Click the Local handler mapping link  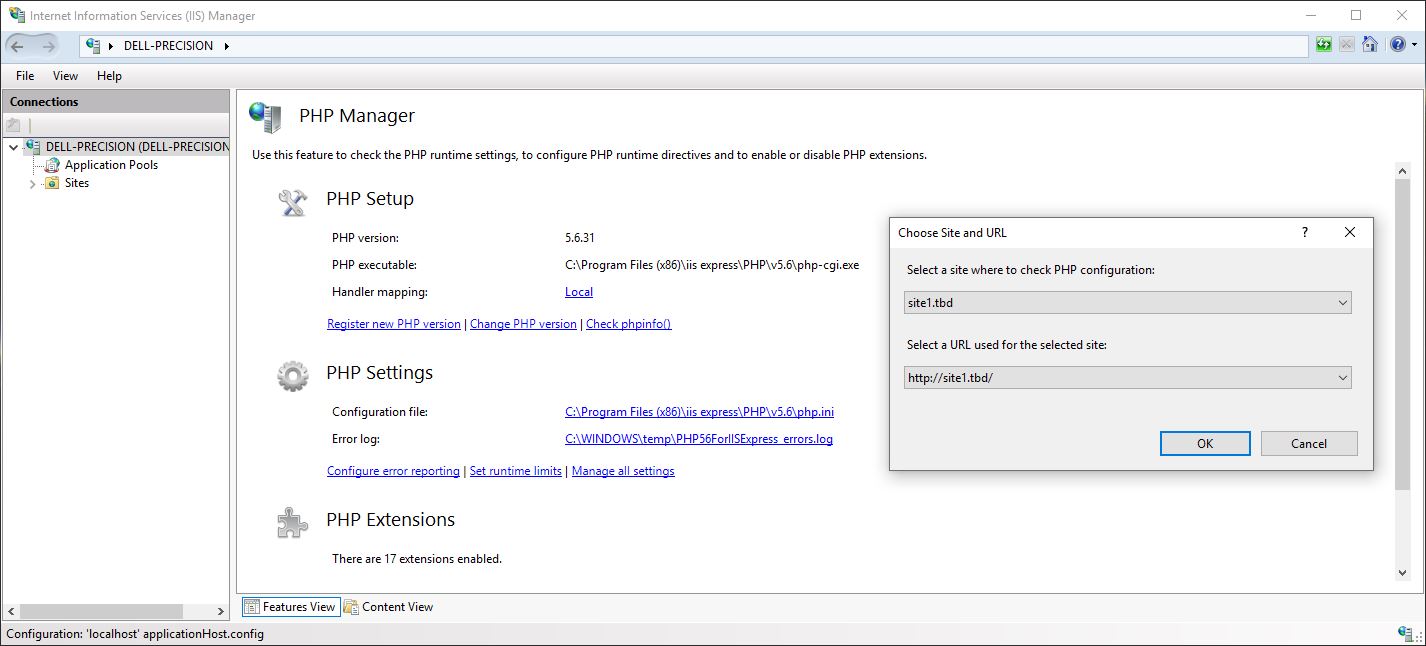[x=579, y=292]
